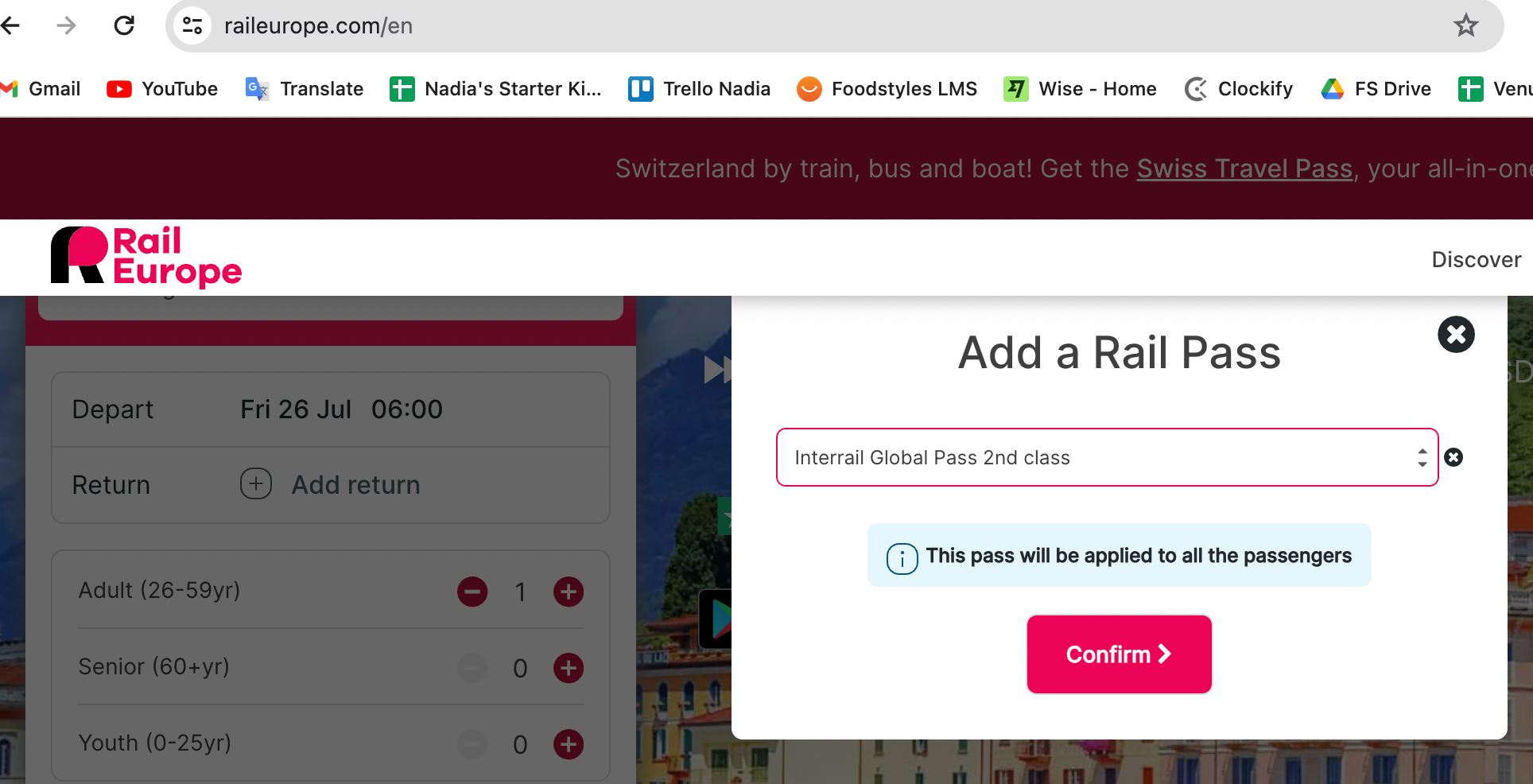Remove the Interrail Global Pass selection
Screen dimensions: 1533x784
tap(1453, 457)
